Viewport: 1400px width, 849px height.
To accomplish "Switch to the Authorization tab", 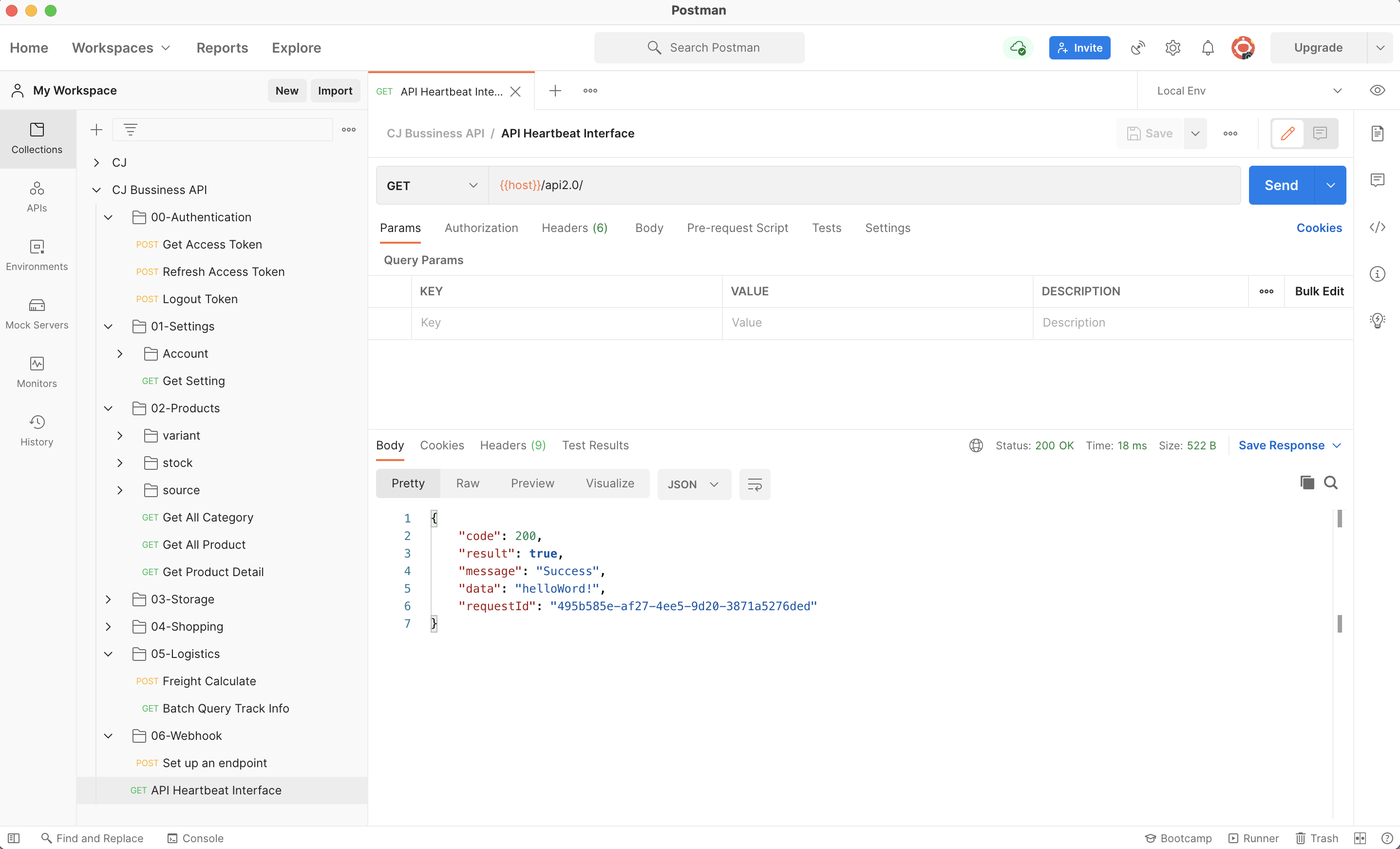I will pyautogui.click(x=481, y=228).
